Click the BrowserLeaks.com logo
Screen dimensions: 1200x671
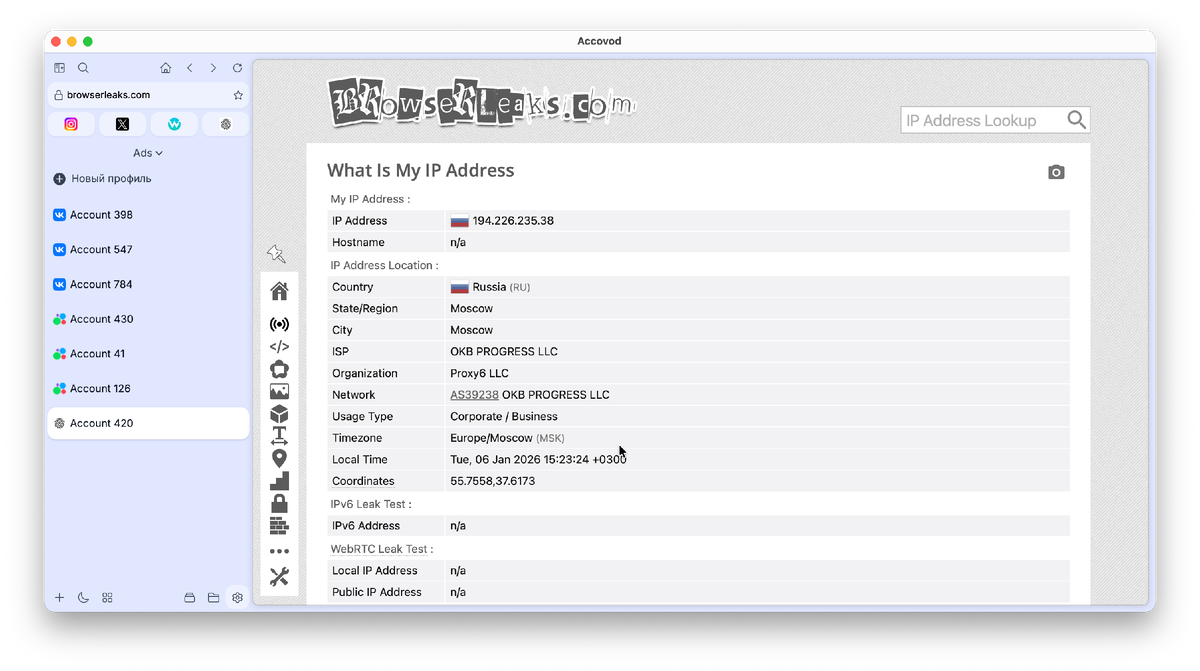click(481, 102)
